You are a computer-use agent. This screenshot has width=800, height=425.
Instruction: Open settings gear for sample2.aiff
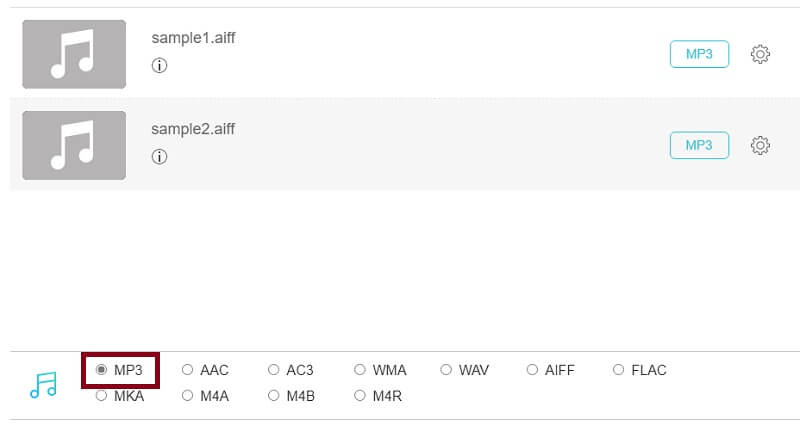pos(760,146)
